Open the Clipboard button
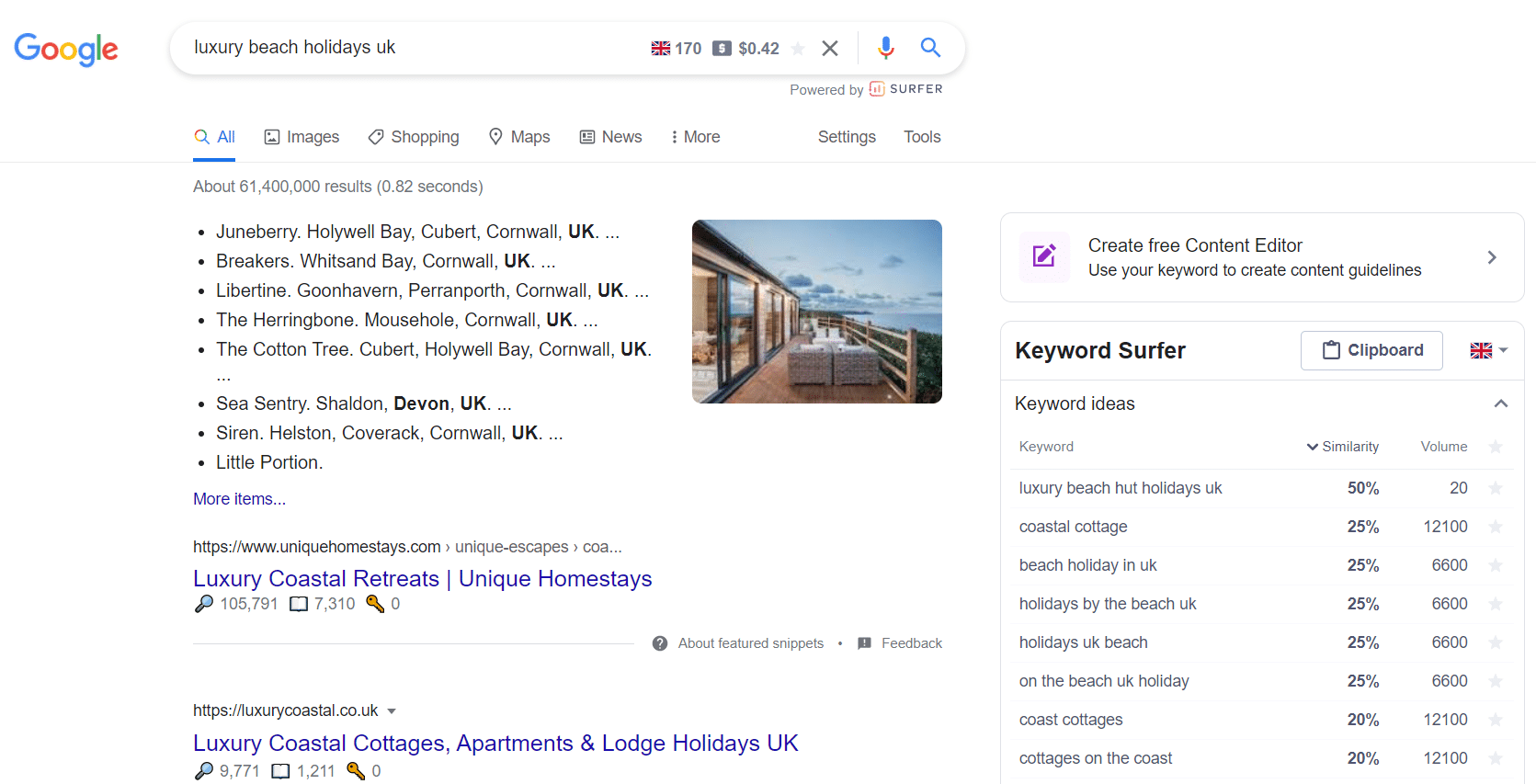 pos(1371,350)
